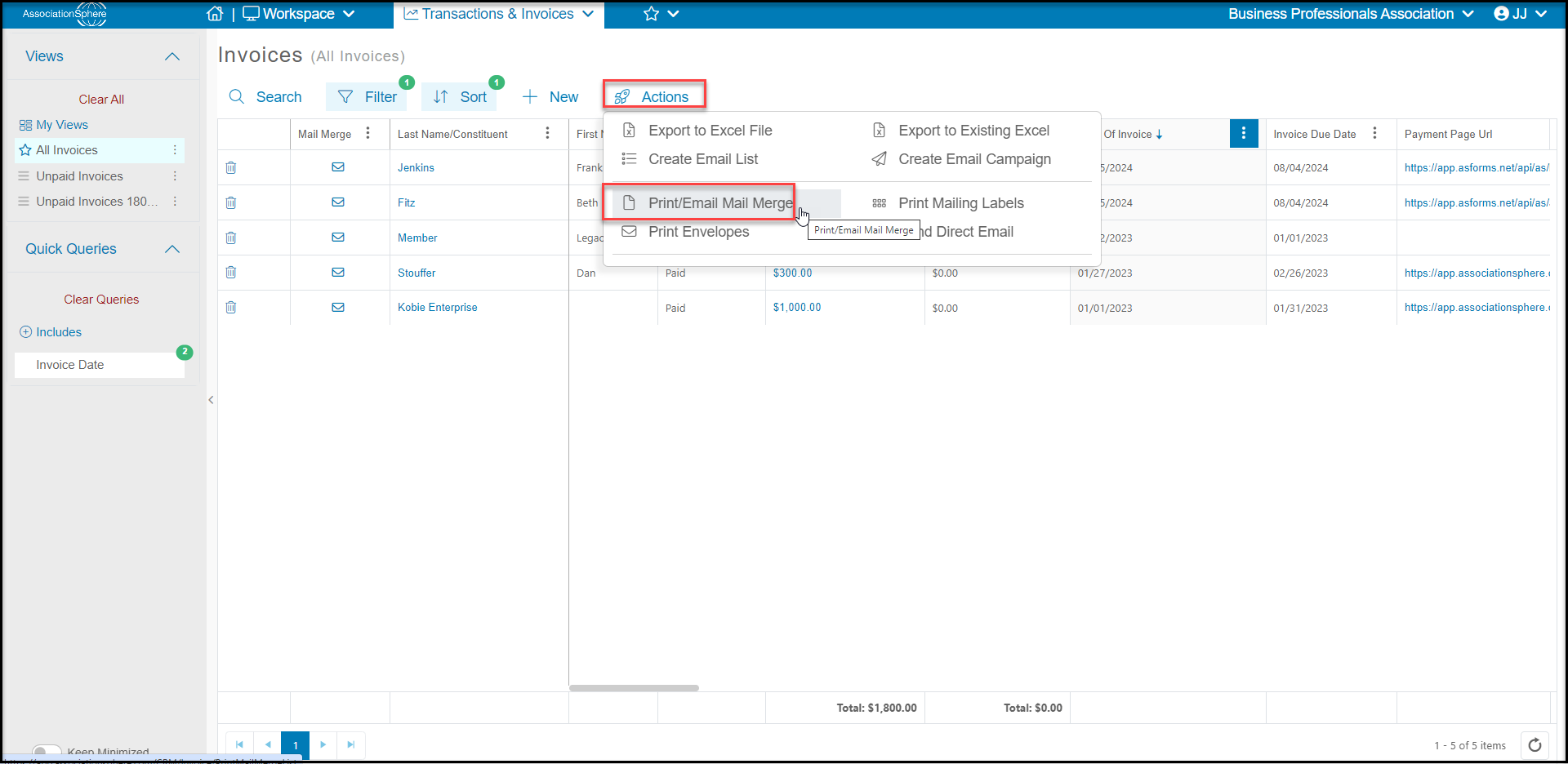The width and height of the screenshot is (1568, 764).
Task: Click mail merge envelope for Kobie Enterprise
Action: pos(338,308)
